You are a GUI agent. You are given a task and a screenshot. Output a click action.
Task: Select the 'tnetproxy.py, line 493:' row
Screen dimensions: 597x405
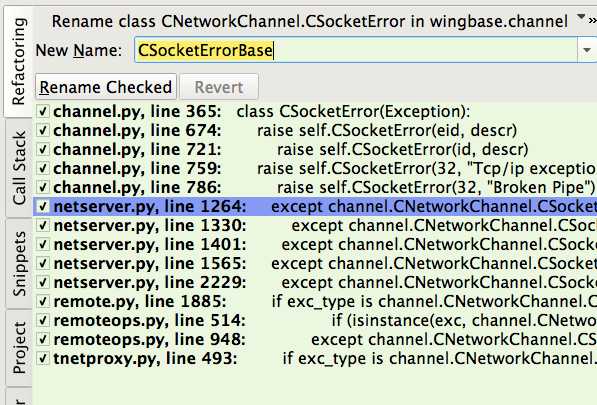point(315,358)
